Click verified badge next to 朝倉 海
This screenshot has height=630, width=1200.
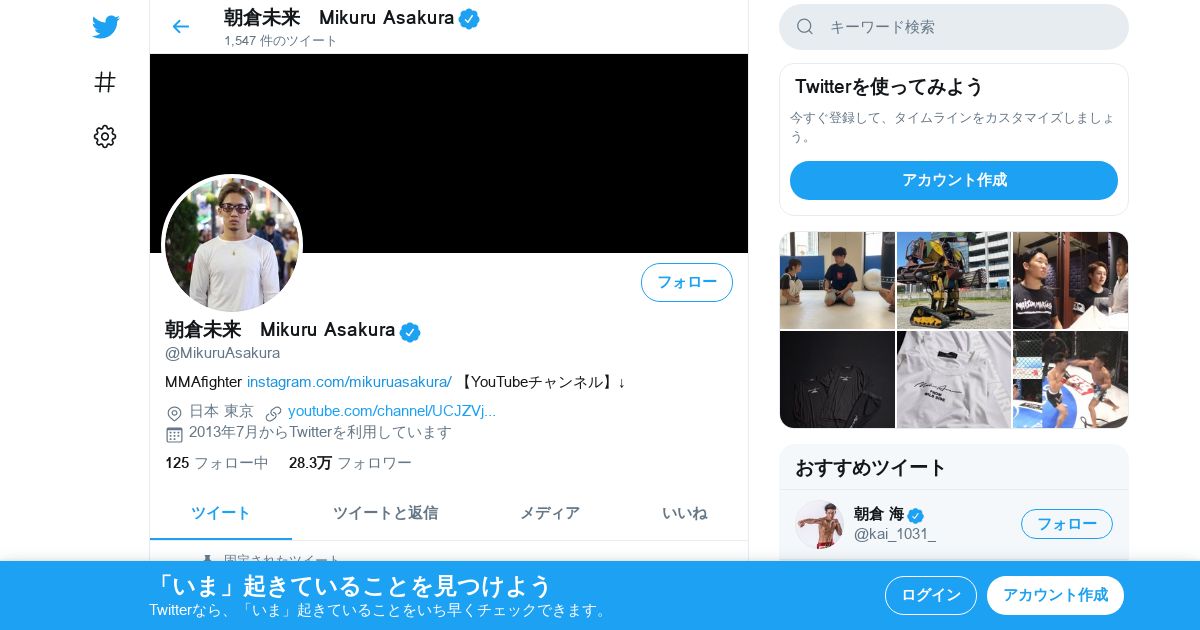915,515
